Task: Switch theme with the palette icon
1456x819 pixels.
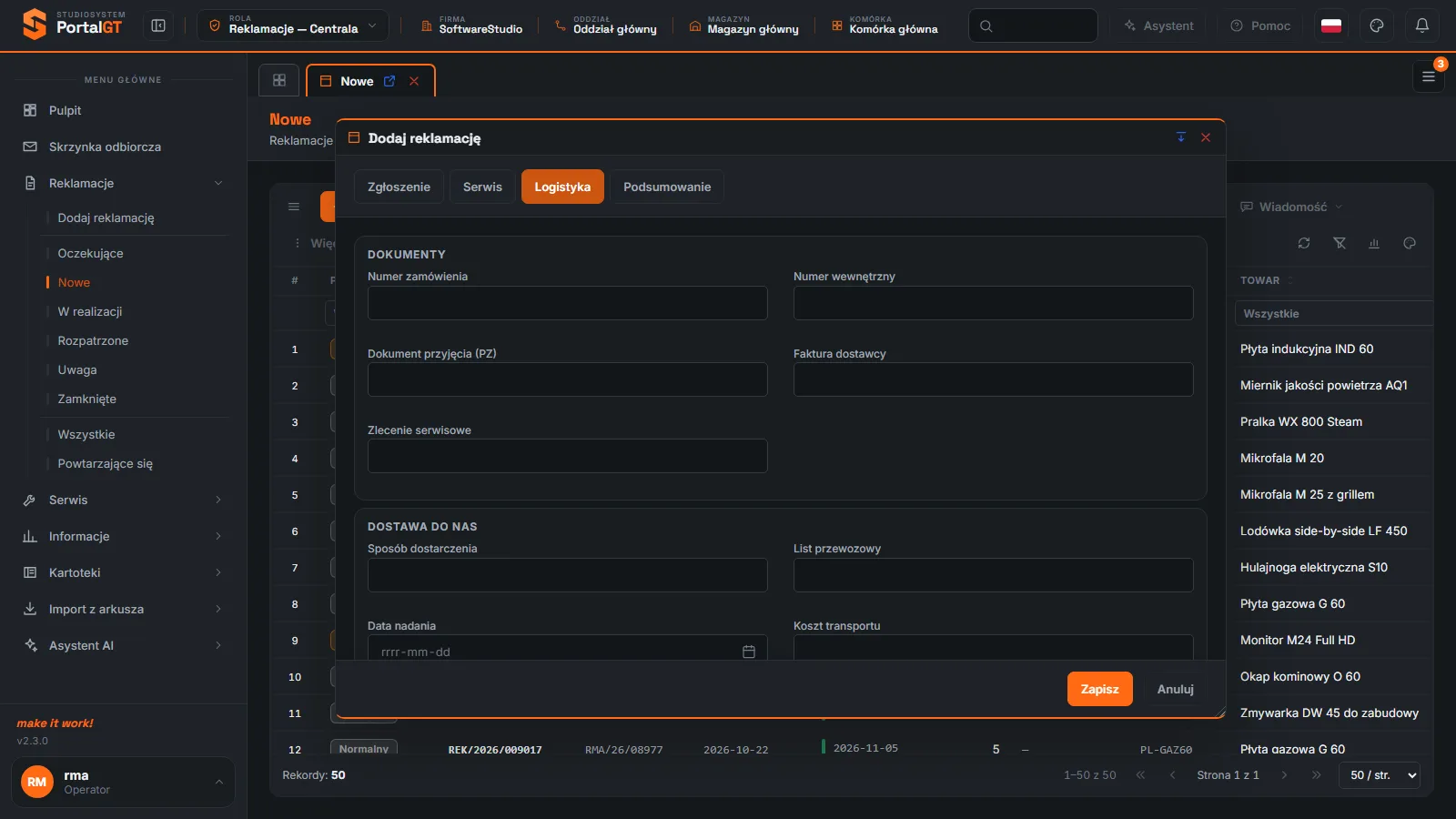Action: pos(1377,25)
